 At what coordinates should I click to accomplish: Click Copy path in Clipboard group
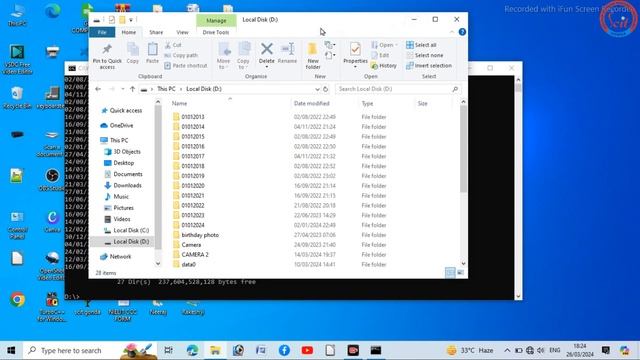(x=181, y=55)
